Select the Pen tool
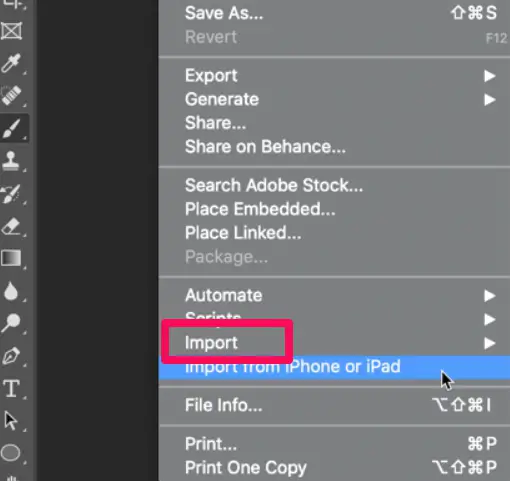The width and height of the screenshot is (510, 481). 11,355
